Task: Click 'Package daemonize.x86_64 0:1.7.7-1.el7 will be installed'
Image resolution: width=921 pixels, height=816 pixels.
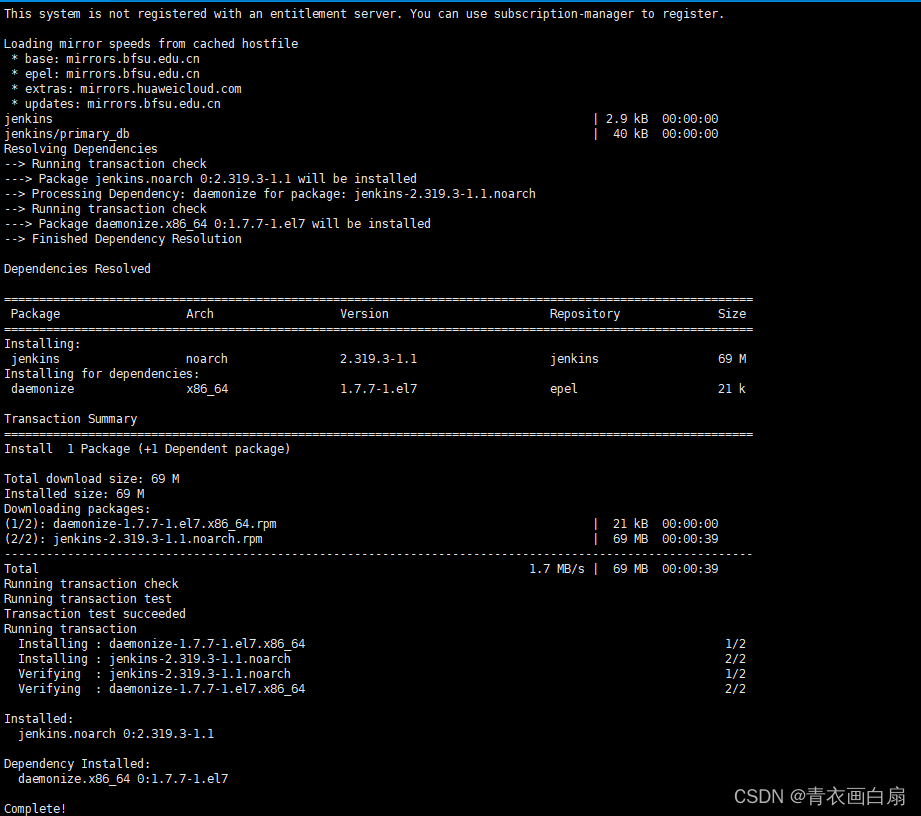Action: [234, 224]
